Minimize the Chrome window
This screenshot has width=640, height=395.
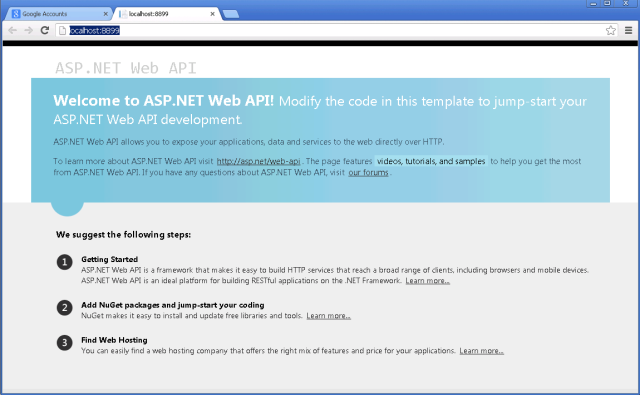(x=593, y=3)
